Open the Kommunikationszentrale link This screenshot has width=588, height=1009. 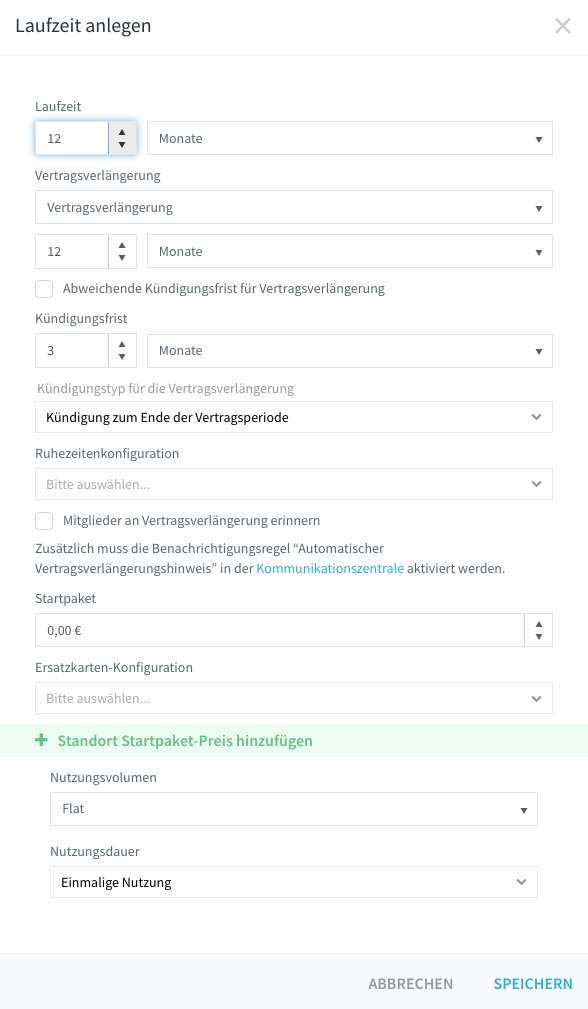pyautogui.click(x=330, y=568)
